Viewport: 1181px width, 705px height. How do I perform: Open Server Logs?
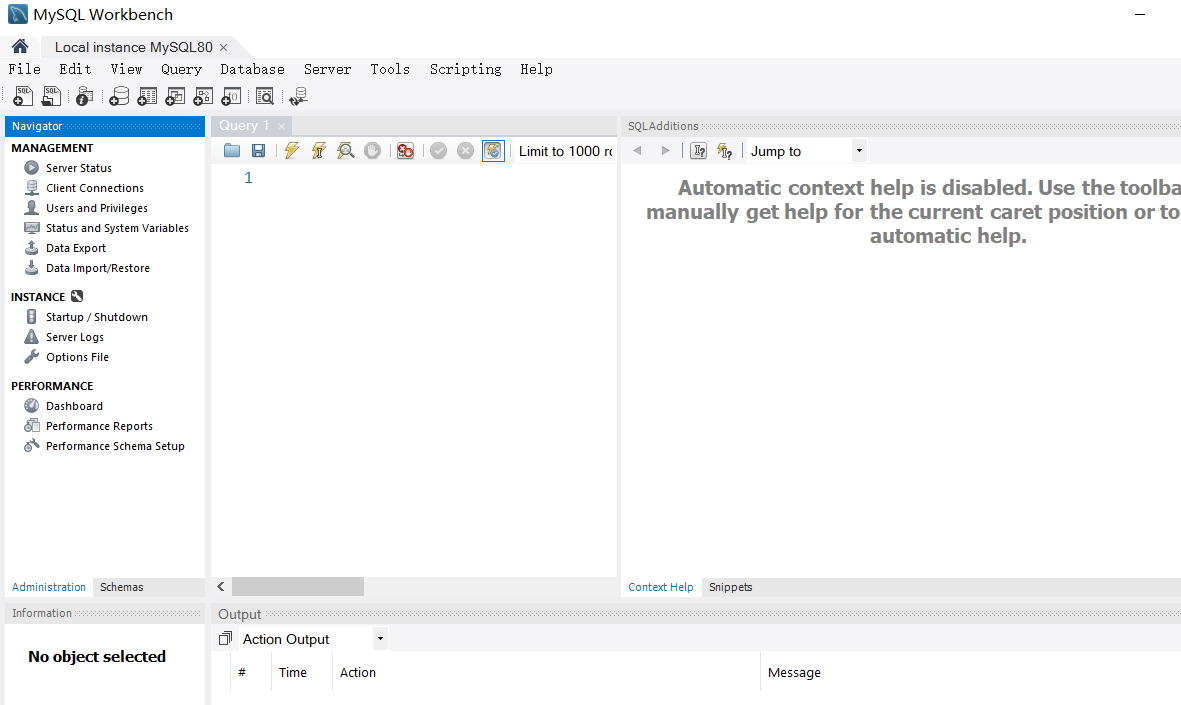pyautogui.click(x=75, y=337)
